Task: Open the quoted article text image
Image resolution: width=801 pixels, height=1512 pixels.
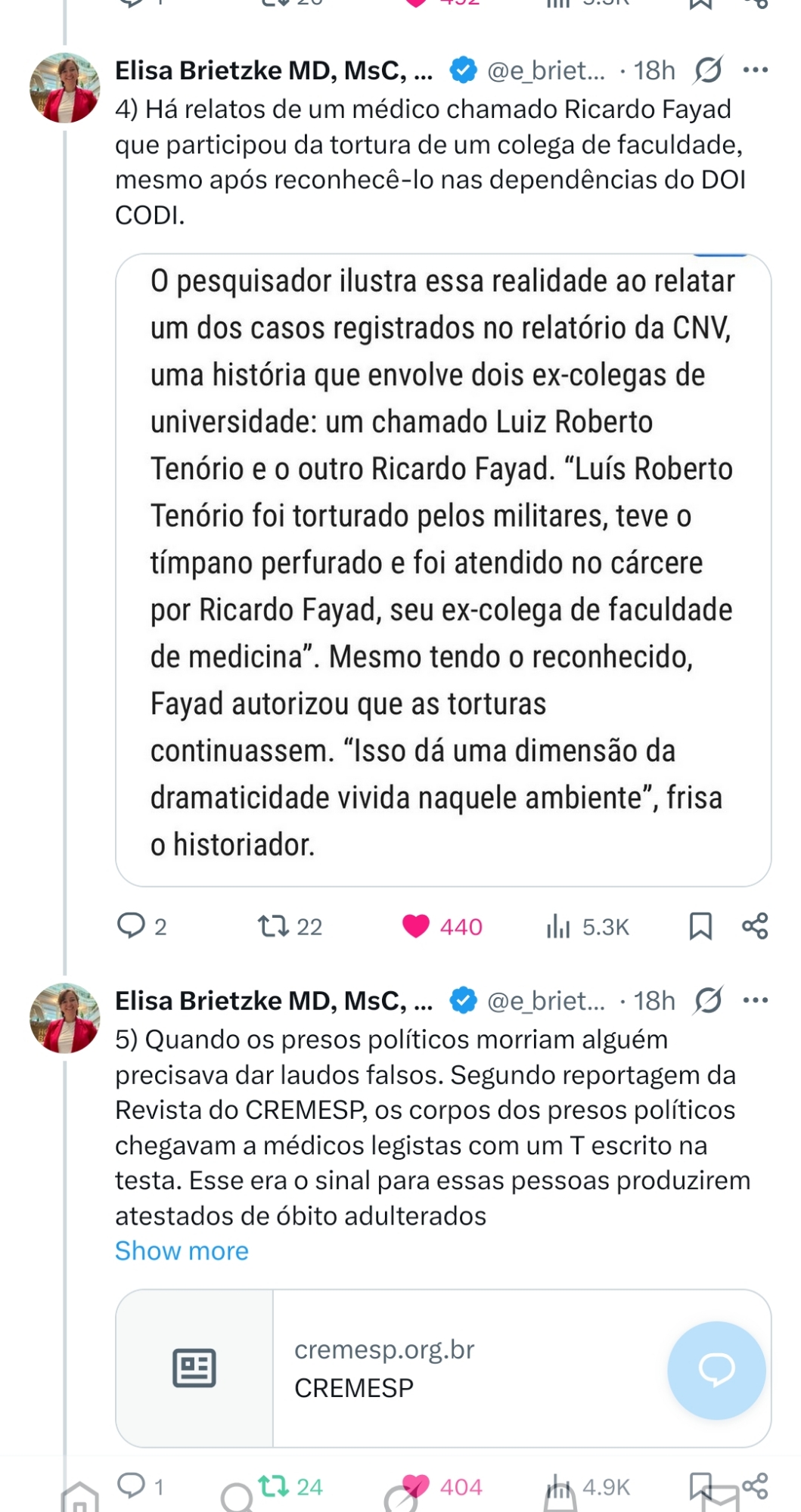Action: pyautogui.click(x=442, y=569)
